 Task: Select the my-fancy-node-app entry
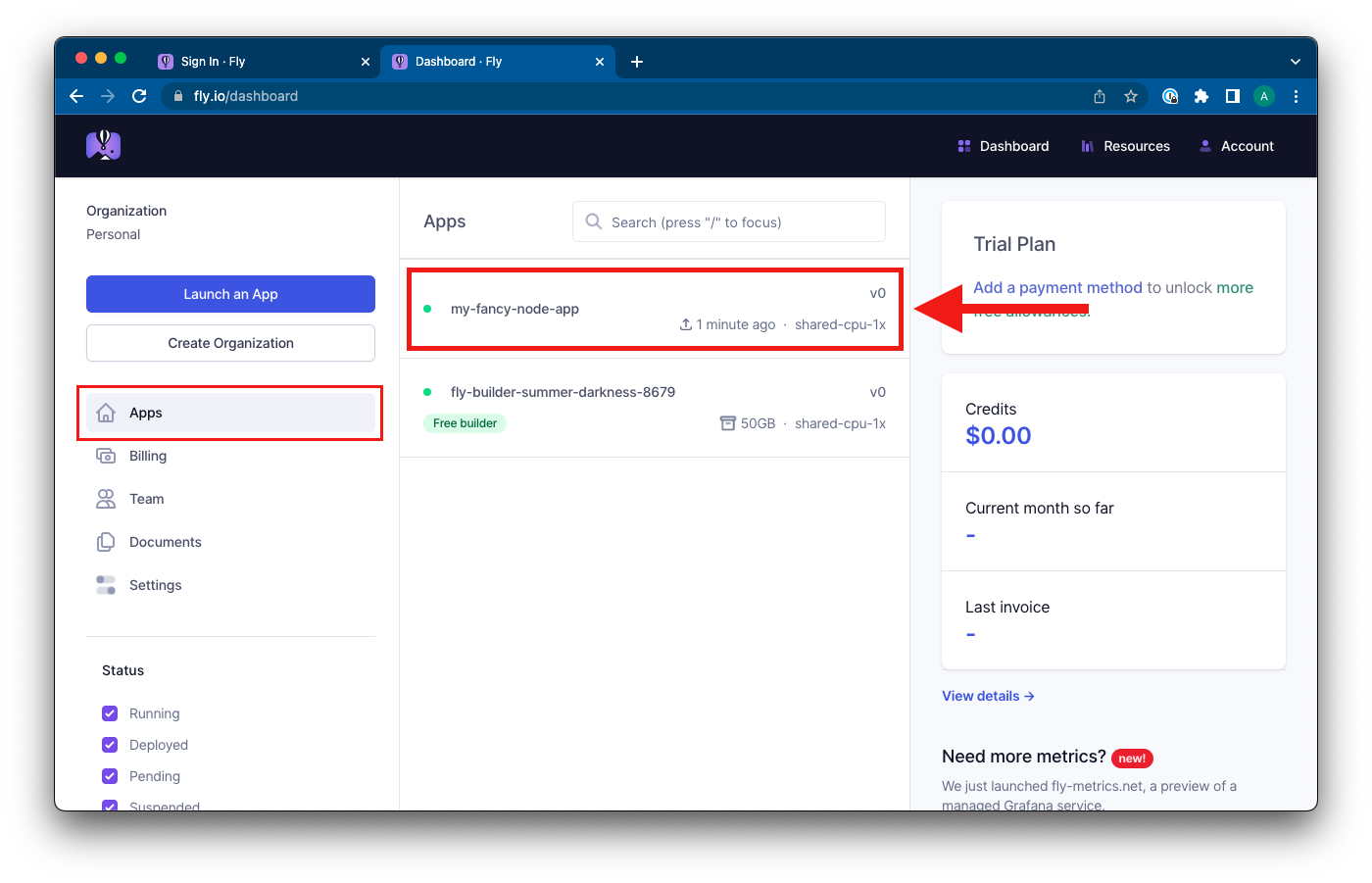click(x=514, y=308)
